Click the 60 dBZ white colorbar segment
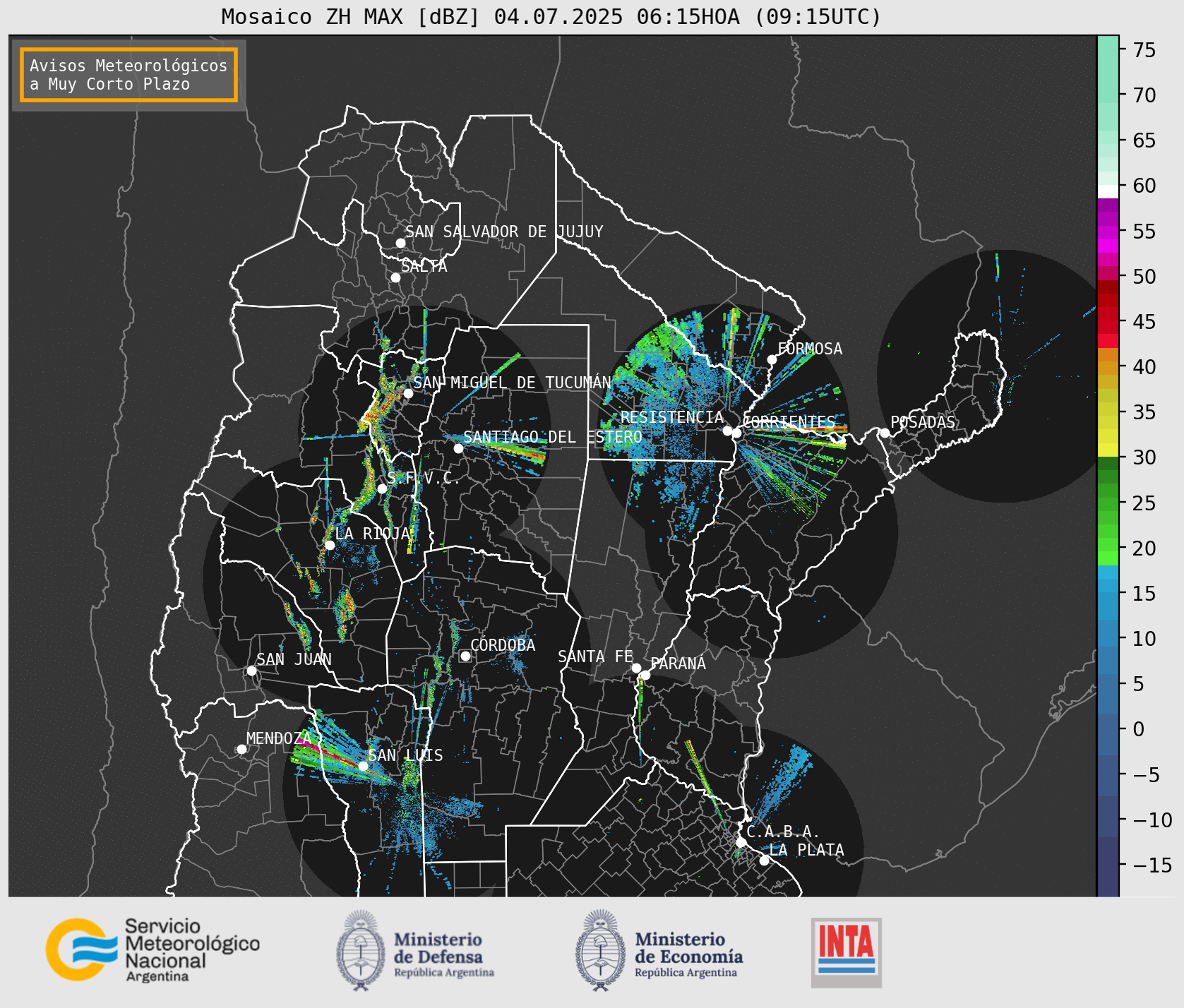Viewport: 1184px width, 1008px height. point(1108,191)
